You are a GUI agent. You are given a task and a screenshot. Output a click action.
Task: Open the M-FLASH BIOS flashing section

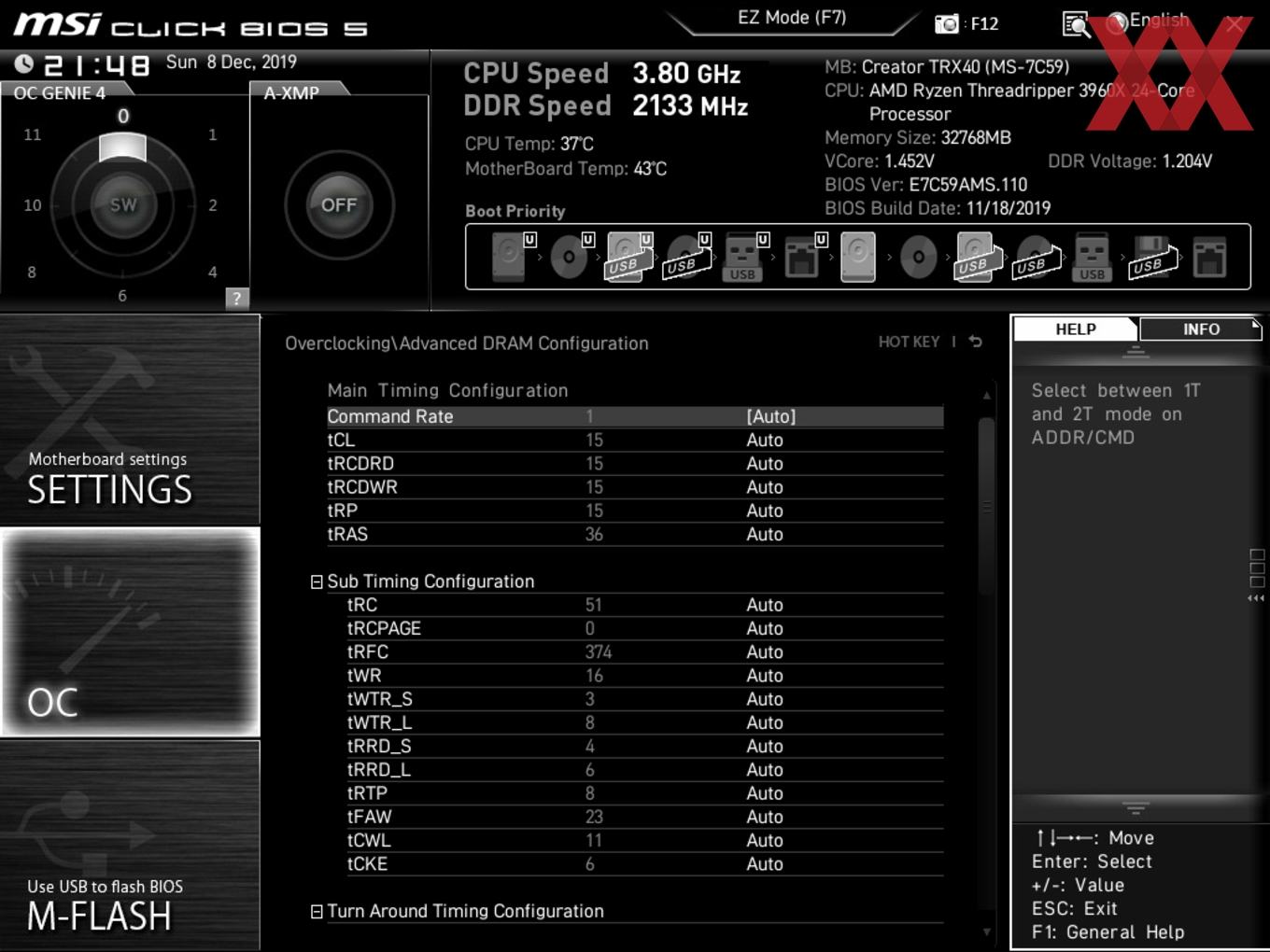click(x=130, y=845)
